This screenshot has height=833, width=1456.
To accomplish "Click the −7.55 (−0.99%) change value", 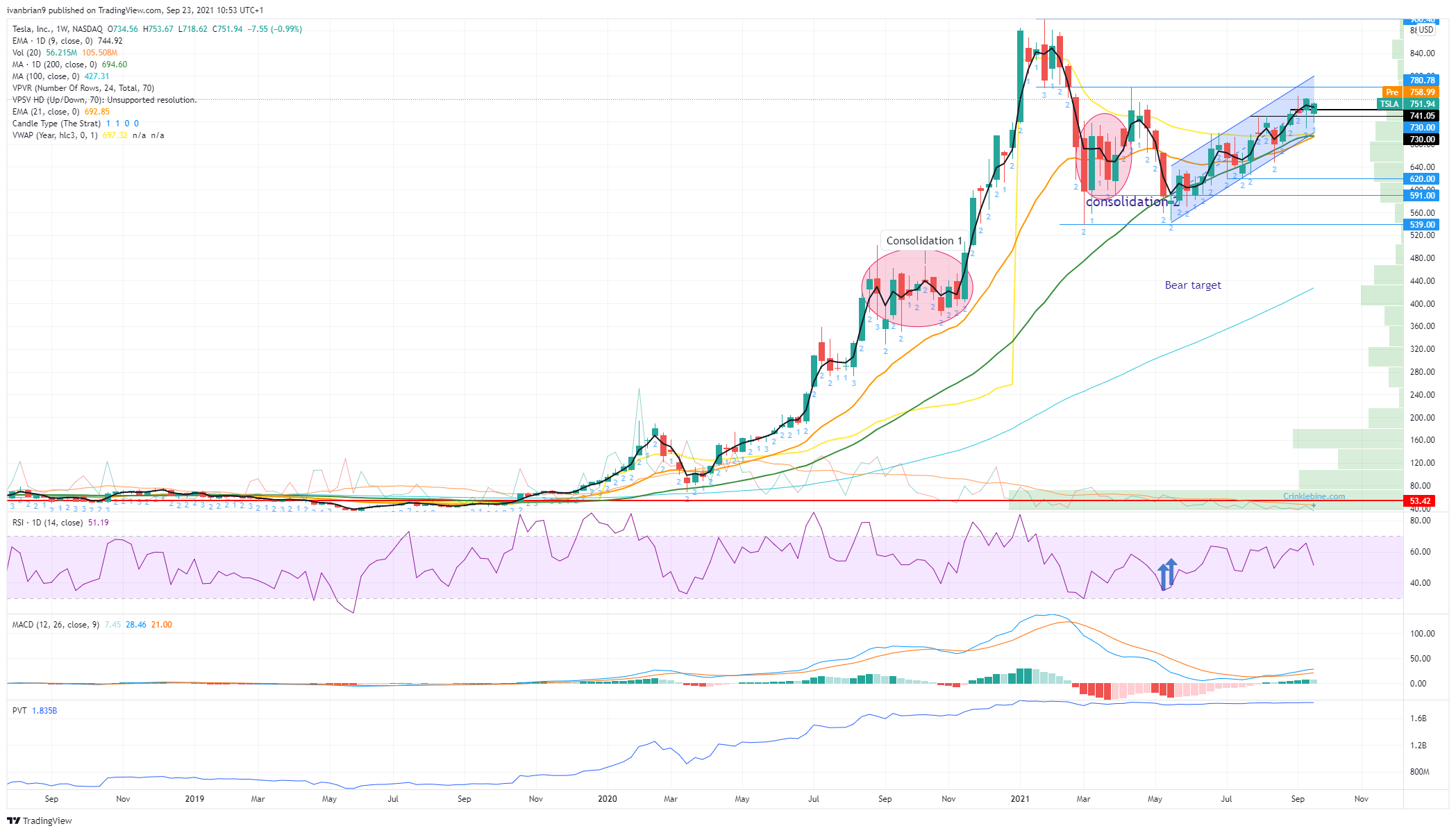I will pos(275,29).
